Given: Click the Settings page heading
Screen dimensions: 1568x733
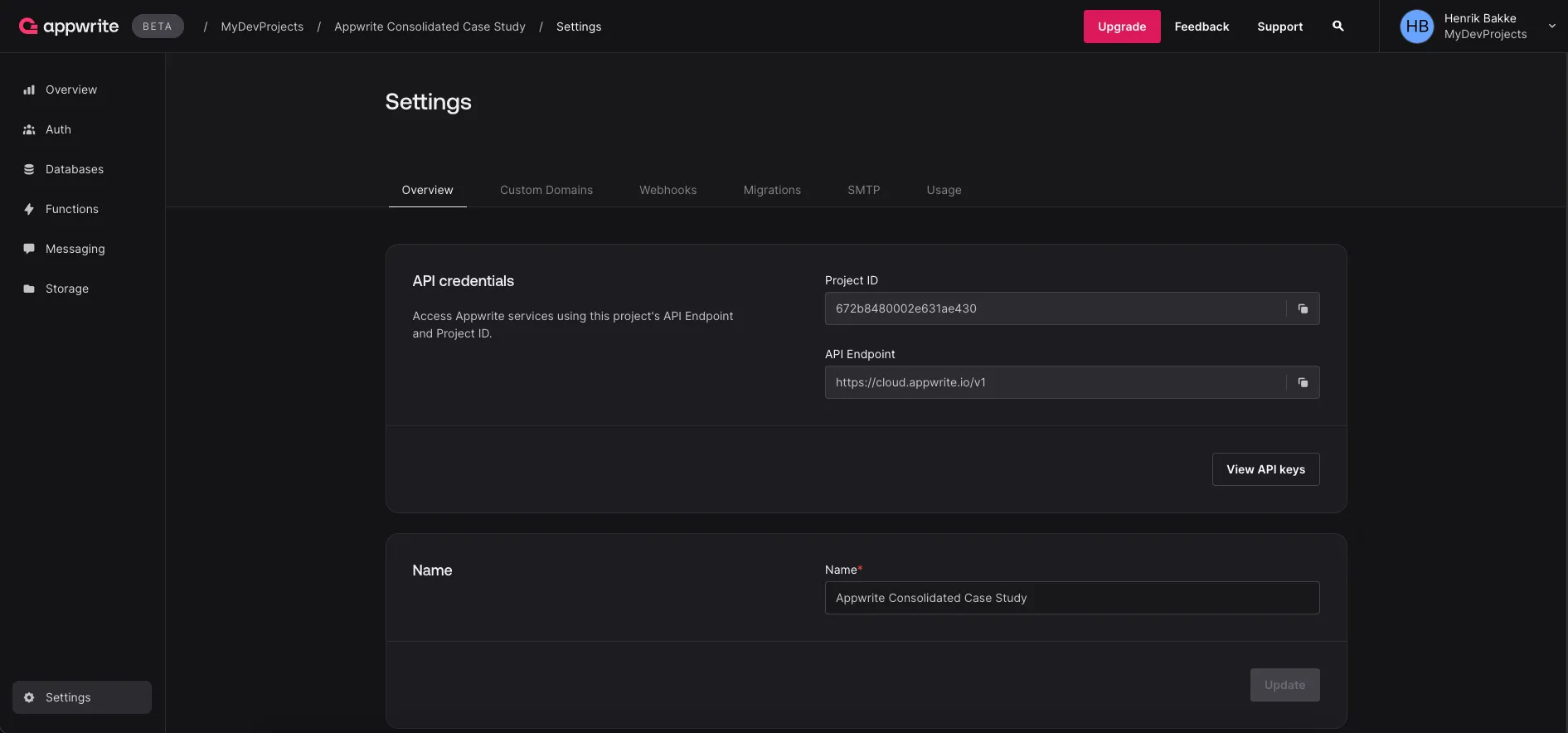Looking at the screenshot, I should click(428, 101).
